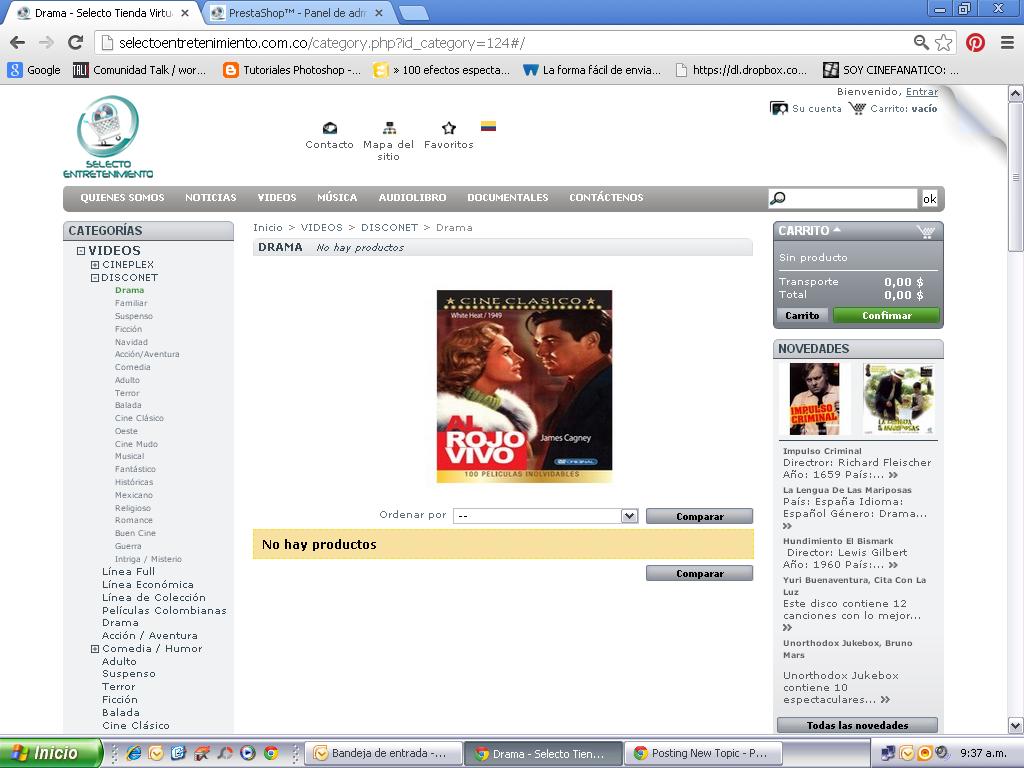The width and height of the screenshot is (1024, 768).
Task: Open Hundimiento El Bismark novedad link
Action: click(838, 541)
